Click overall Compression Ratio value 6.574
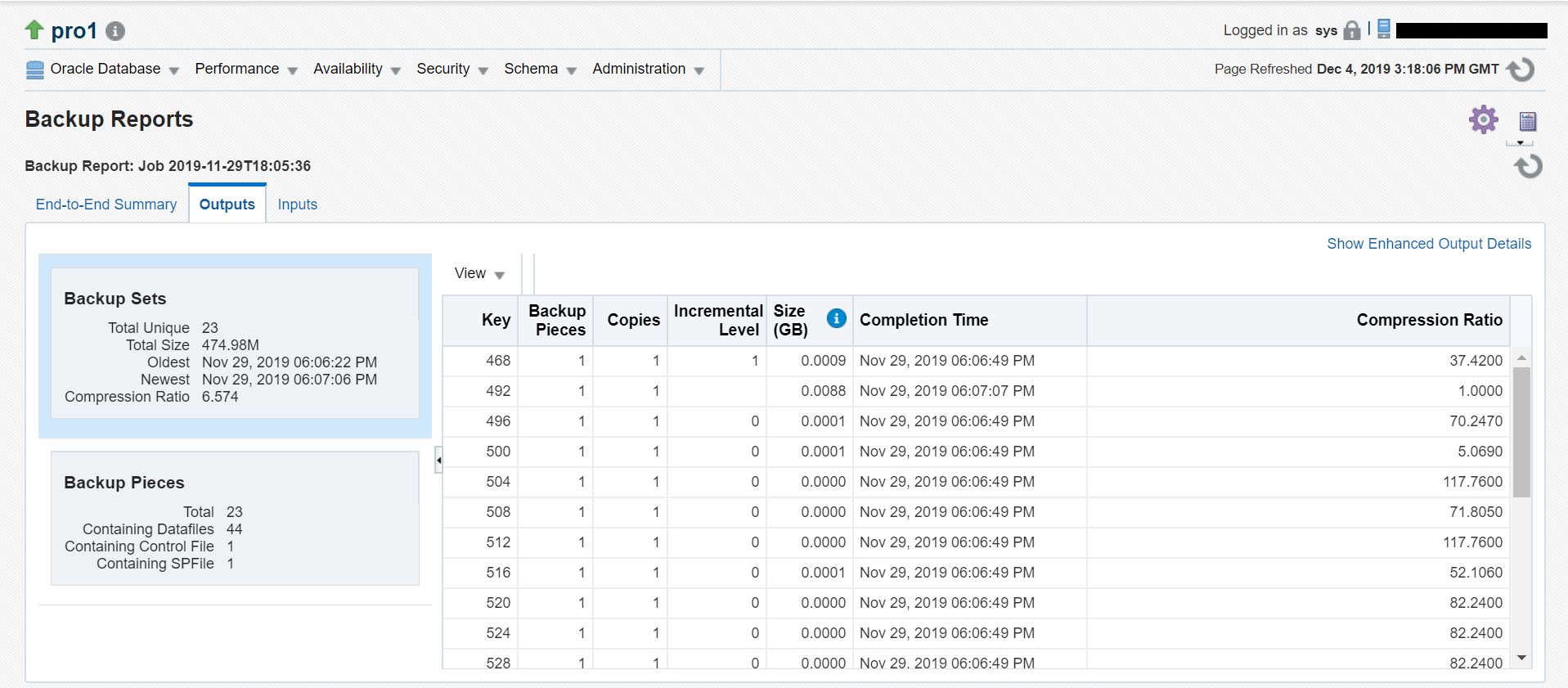Image resolution: width=1568 pixels, height=688 pixels. [x=220, y=397]
